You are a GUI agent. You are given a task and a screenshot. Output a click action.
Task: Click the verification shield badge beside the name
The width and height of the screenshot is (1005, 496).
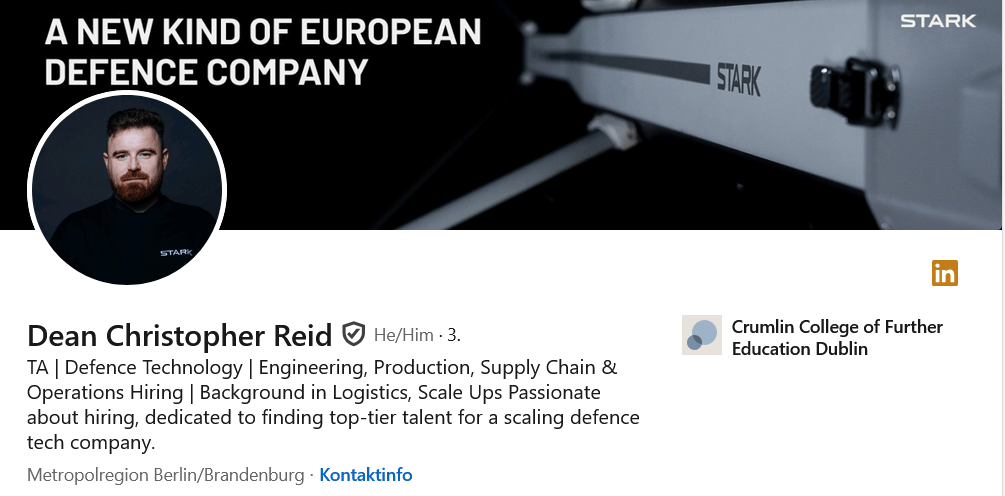tap(353, 333)
